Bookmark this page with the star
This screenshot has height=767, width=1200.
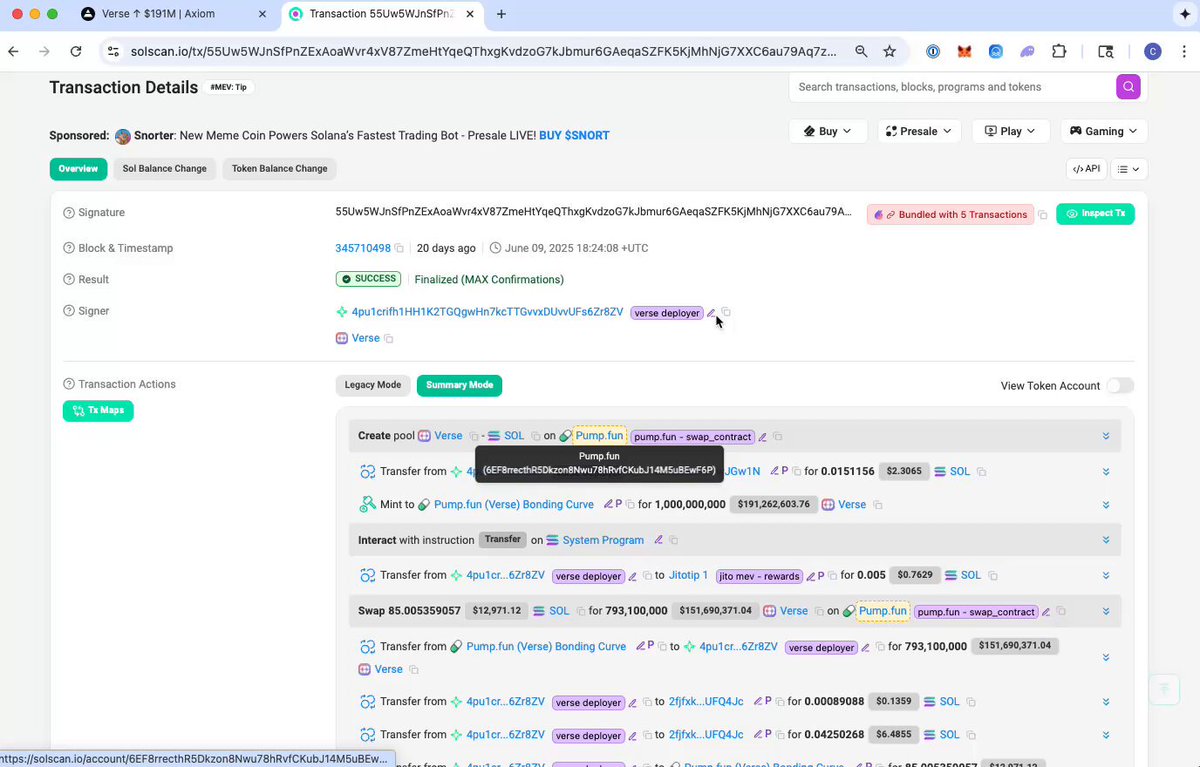(x=889, y=51)
